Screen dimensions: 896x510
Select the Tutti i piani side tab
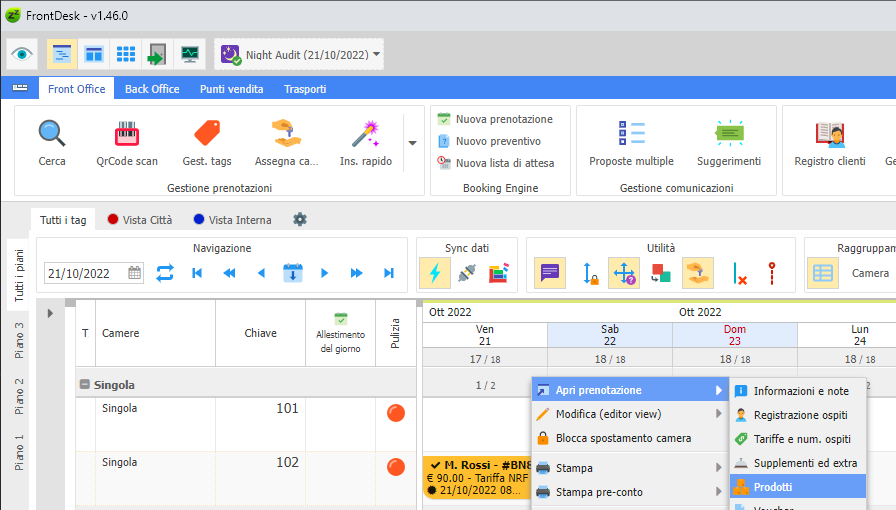pyautogui.click(x=19, y=276)
